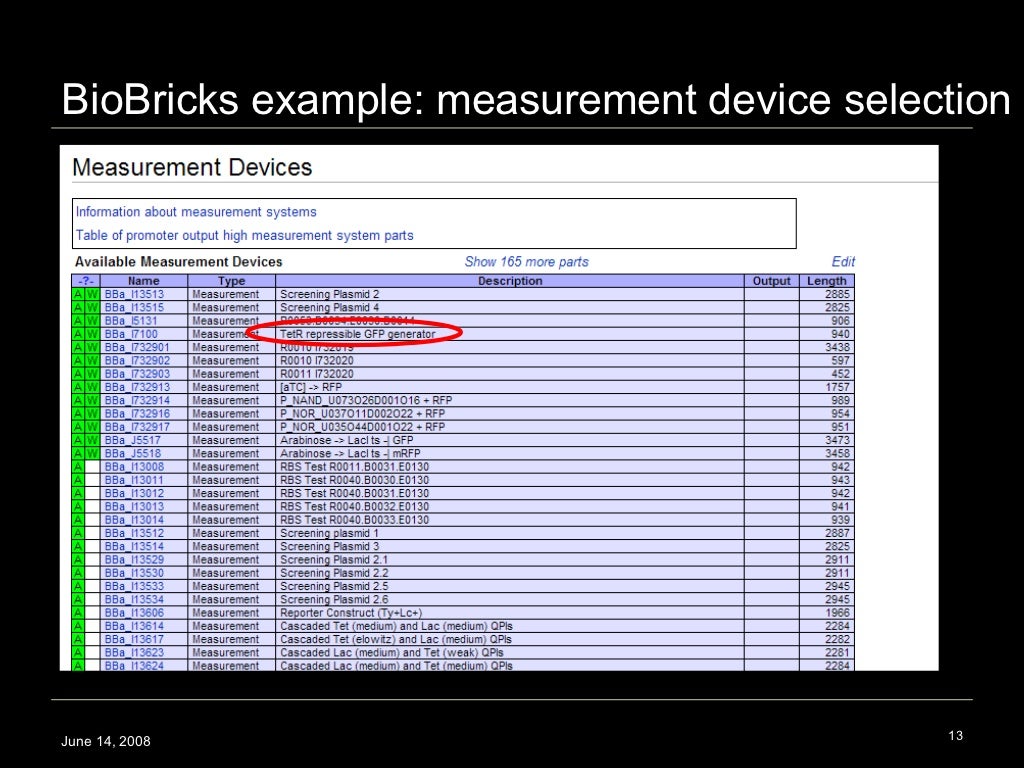
Task: Click part name BBa_I732913
Action: pos(137,387)
